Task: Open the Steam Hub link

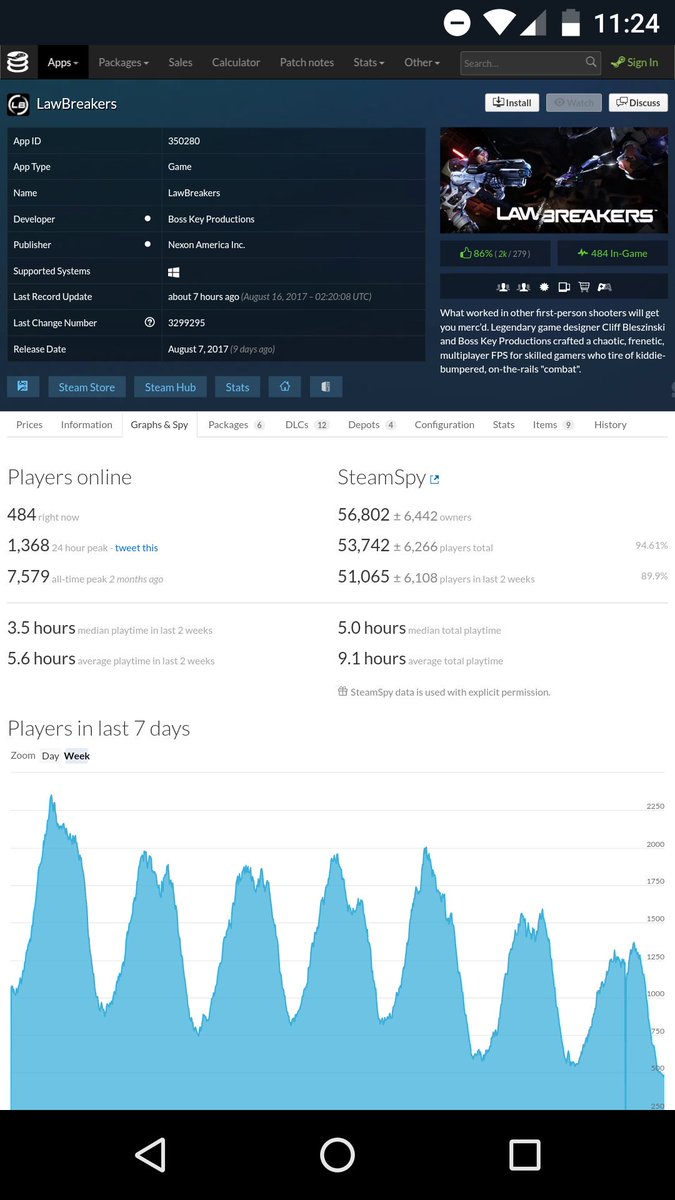Action: pyautogui.click(x=170, y=387)
